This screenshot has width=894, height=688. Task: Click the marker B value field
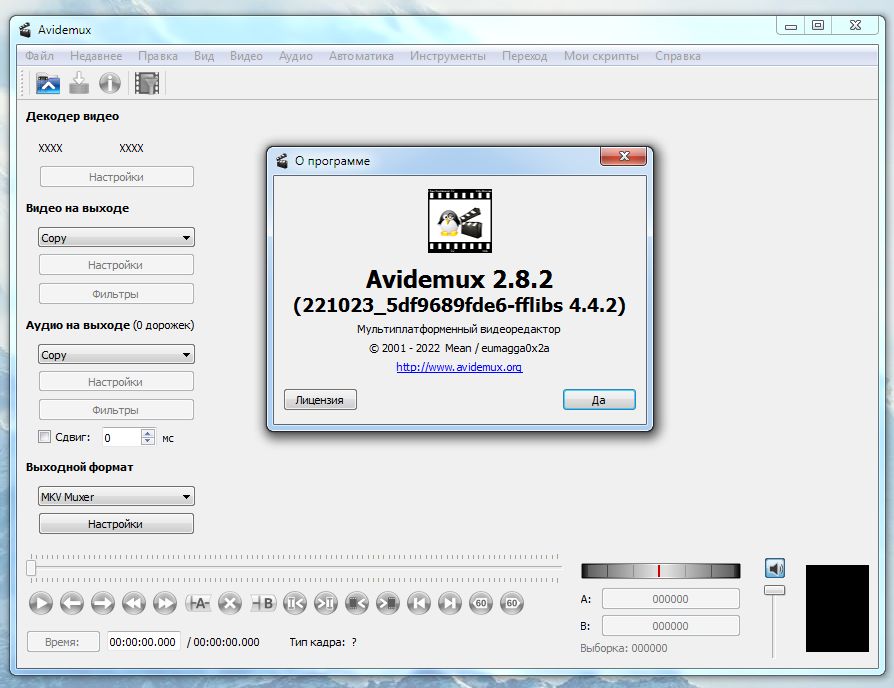[x=670, y=625]
